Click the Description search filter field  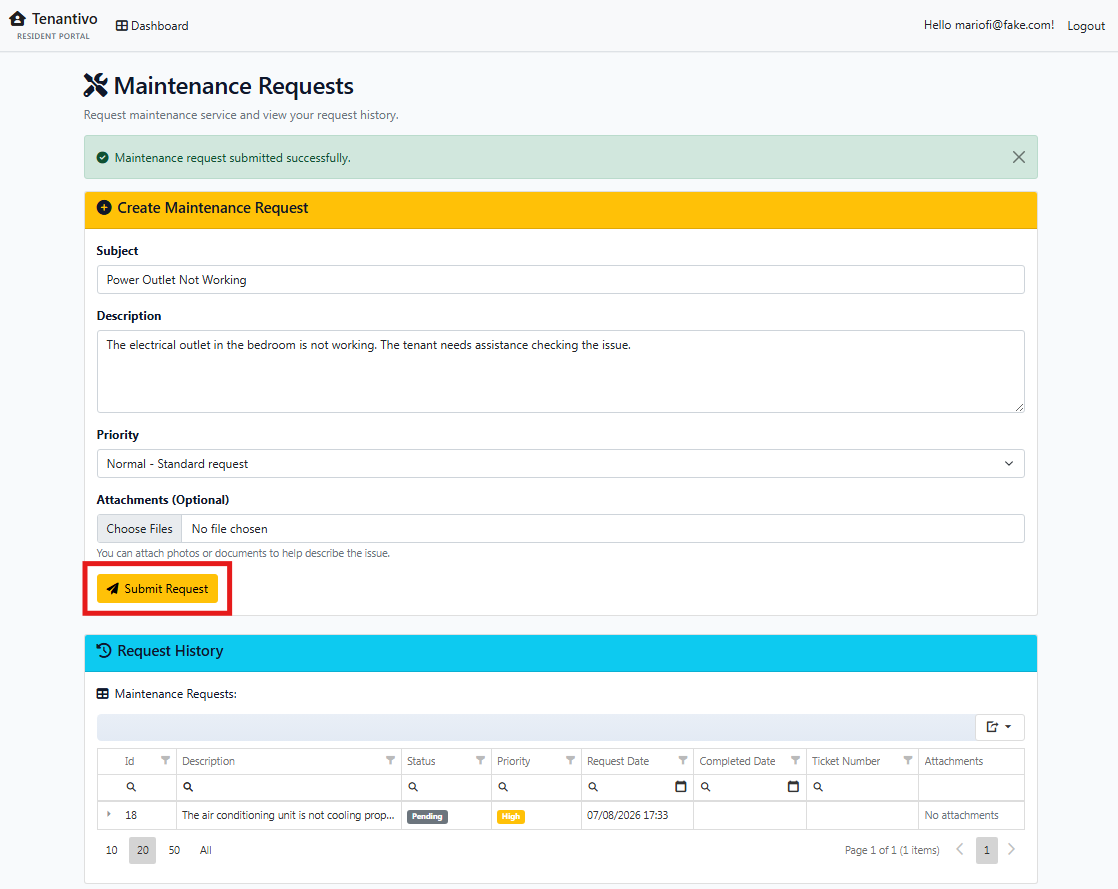tap(289, 787)
